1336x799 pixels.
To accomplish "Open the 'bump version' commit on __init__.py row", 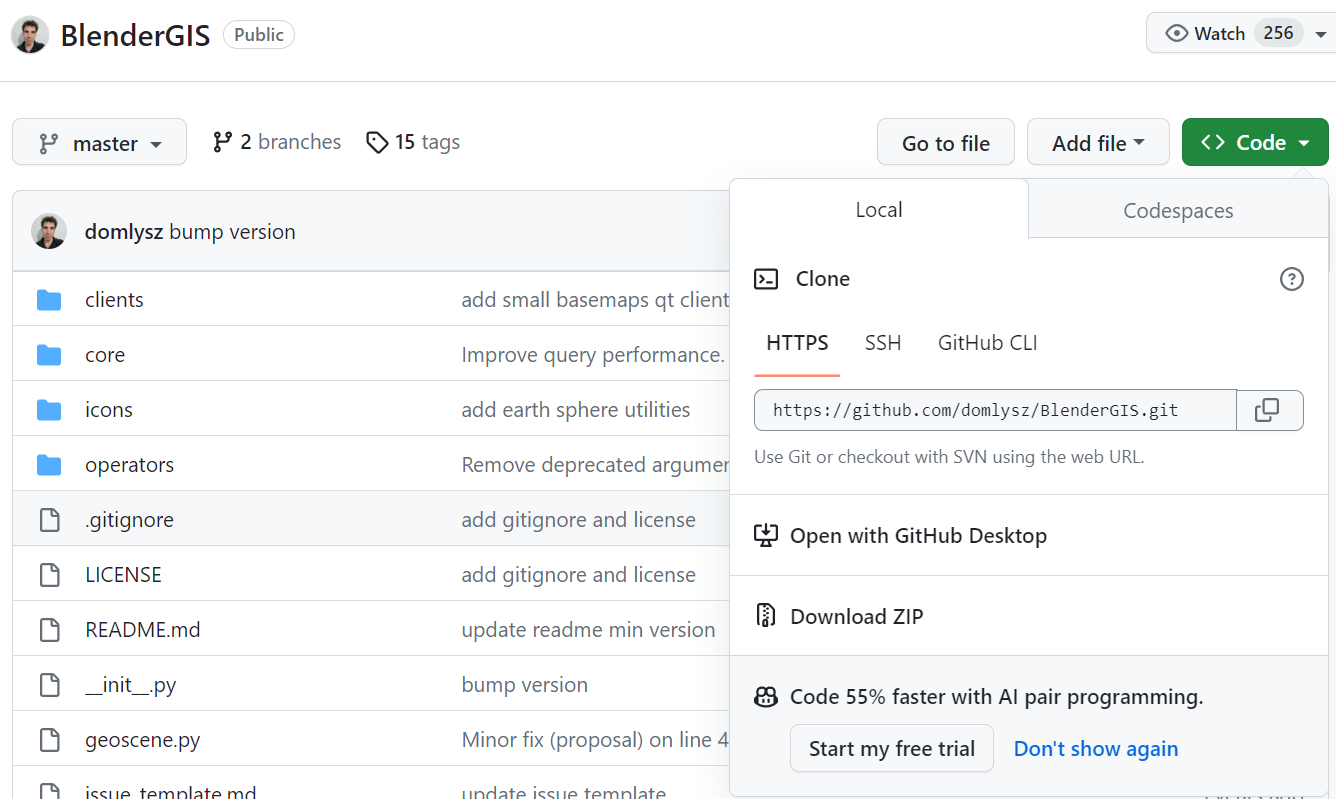I will pyautogui.click(x=524, y=685).
